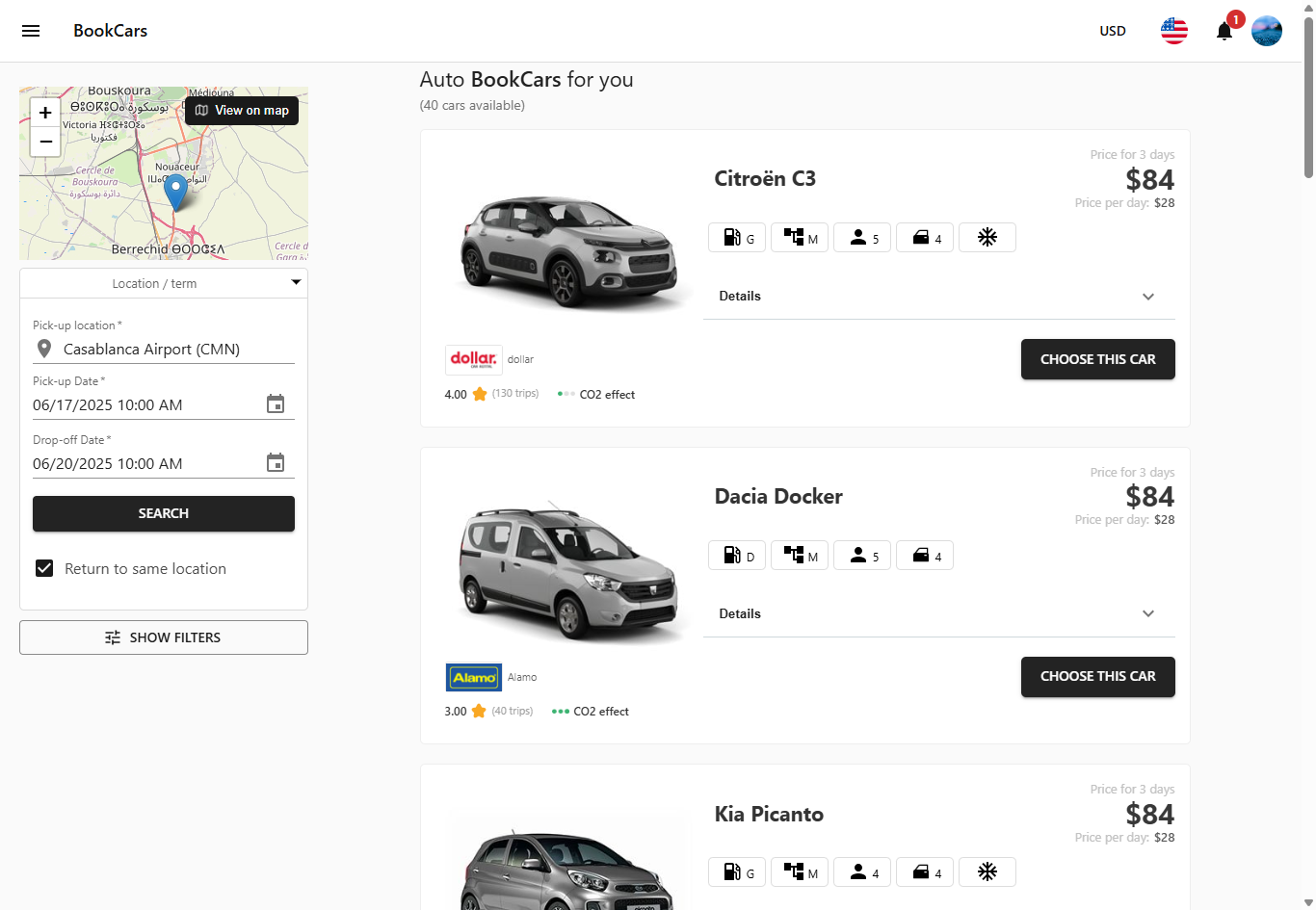The width and height of the screenshot is (1316, 910).
Task: Open the notifications bell
Action: [1224, 31]
